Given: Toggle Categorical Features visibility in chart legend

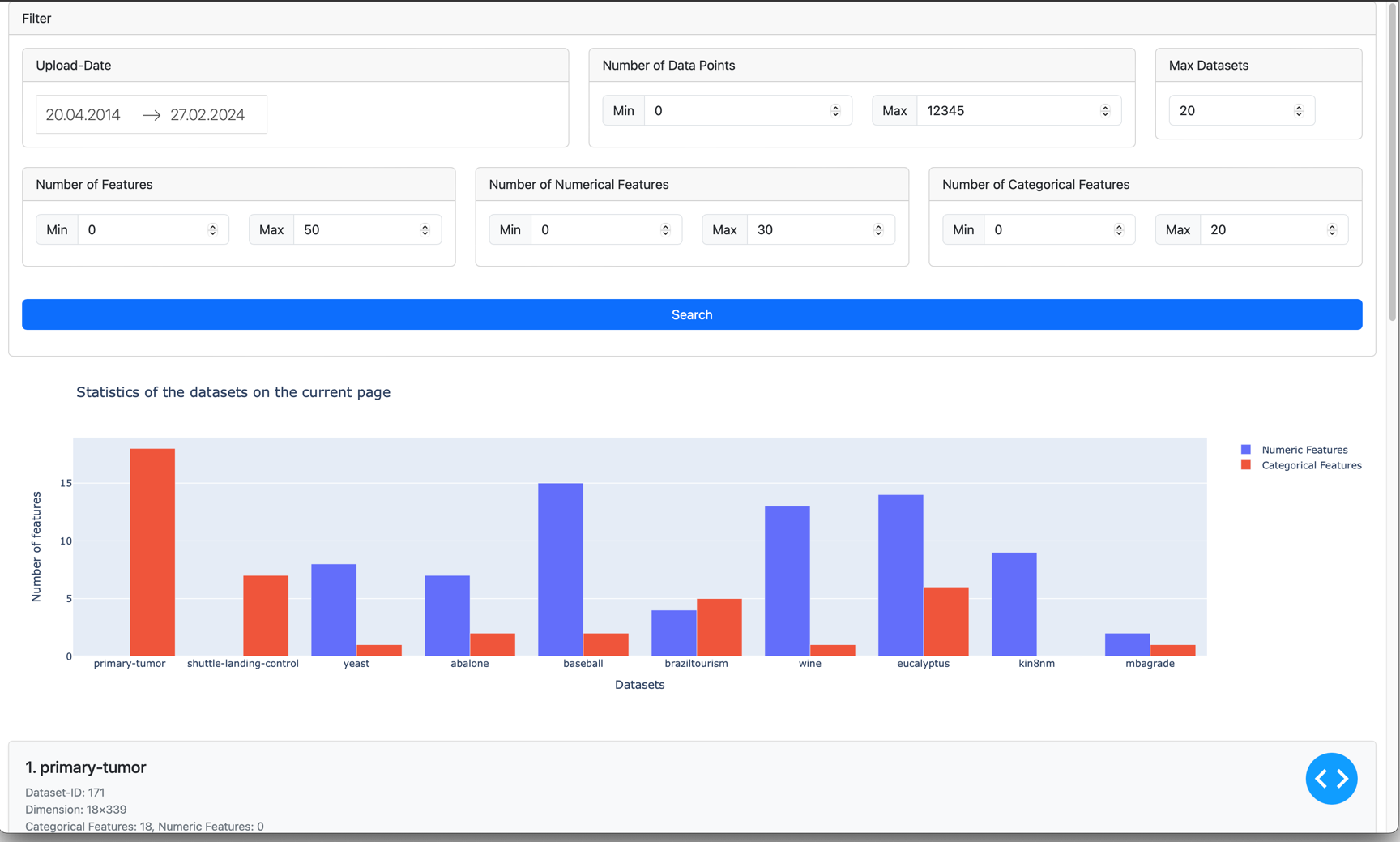Looking at the screenshot, I should [x=1311, y=465].
